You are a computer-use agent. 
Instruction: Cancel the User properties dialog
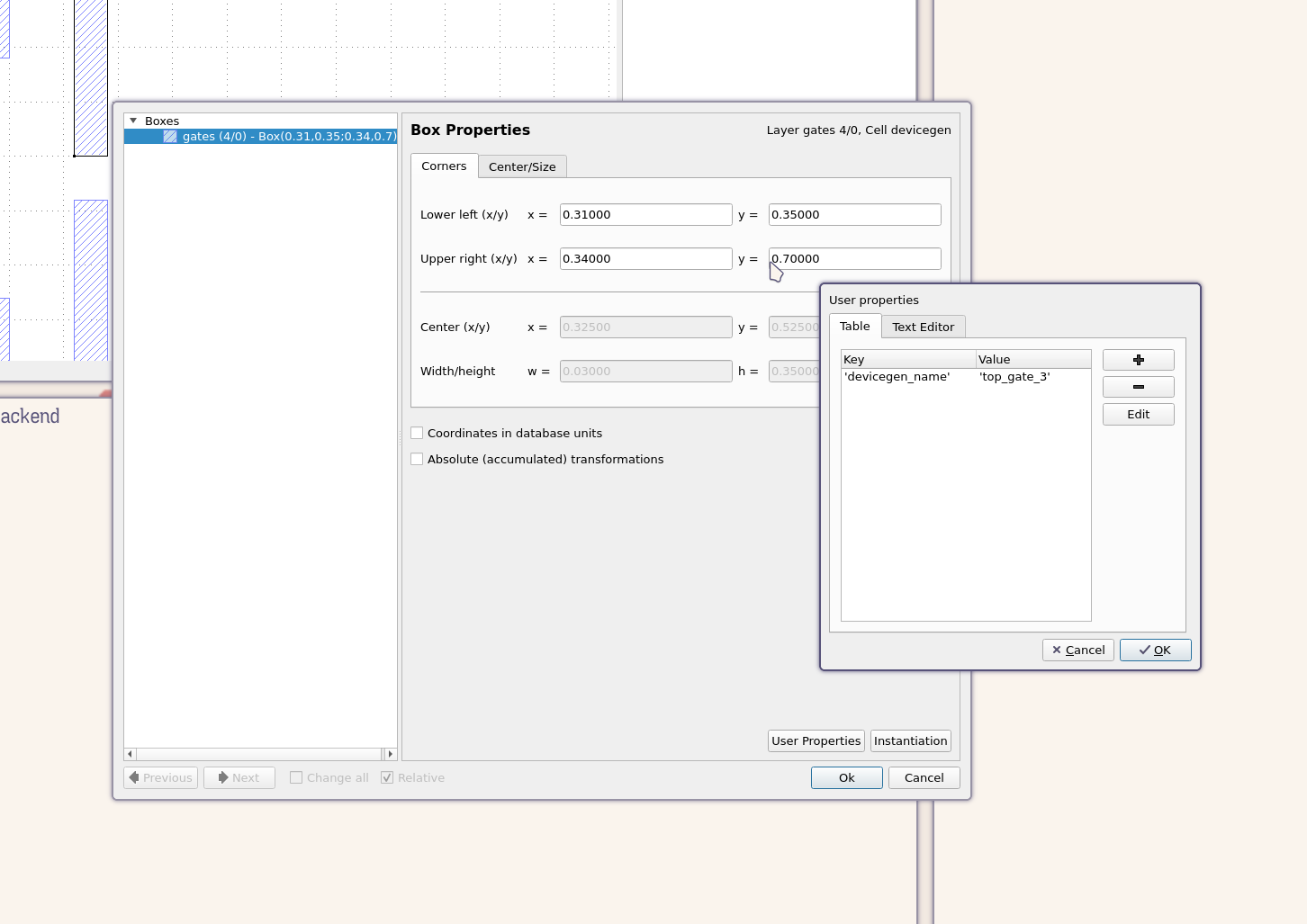[1077, 650]
